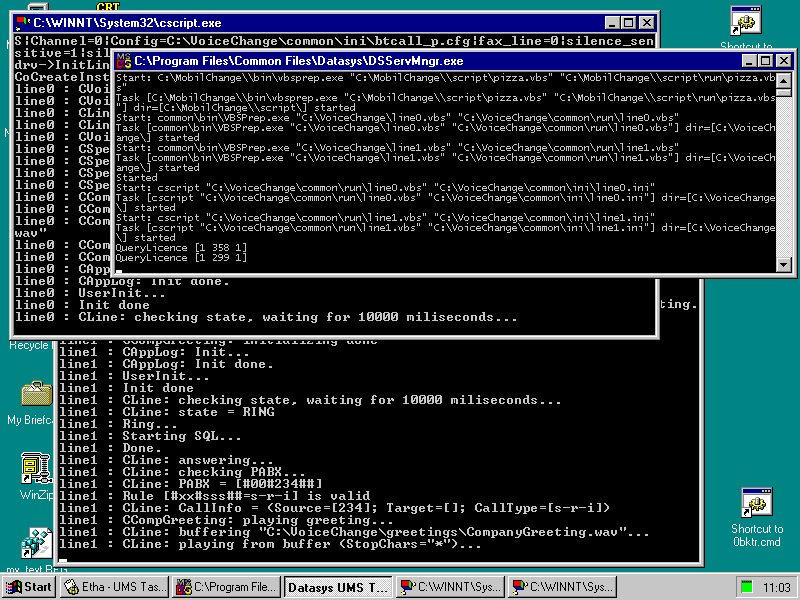Screen dimensions: 800x600
Task: Click the 'QueryLicence [1 358 1]' line
Action: 181,248
